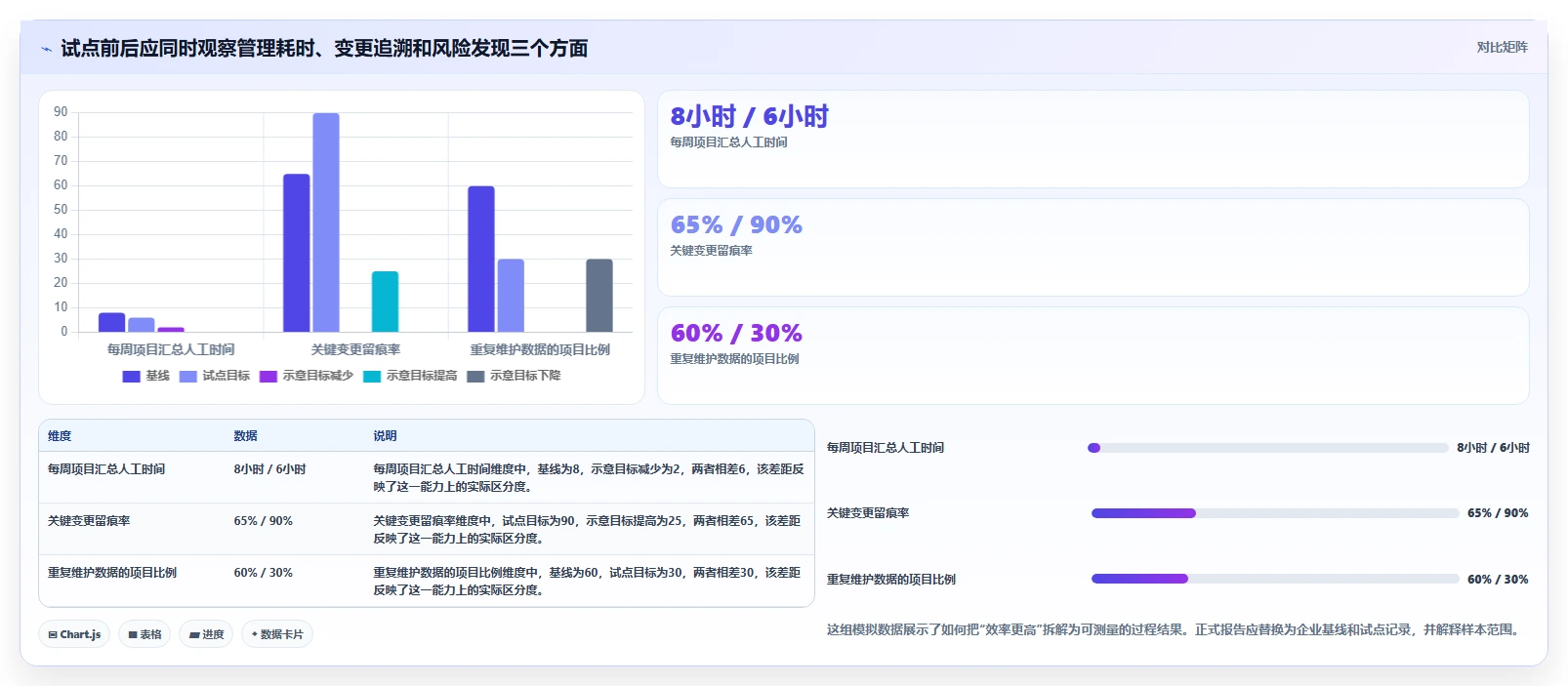Viewport: 1568px width, 686px height.
Task: Click the 数据 column header
Action: [x=245, y=436]
